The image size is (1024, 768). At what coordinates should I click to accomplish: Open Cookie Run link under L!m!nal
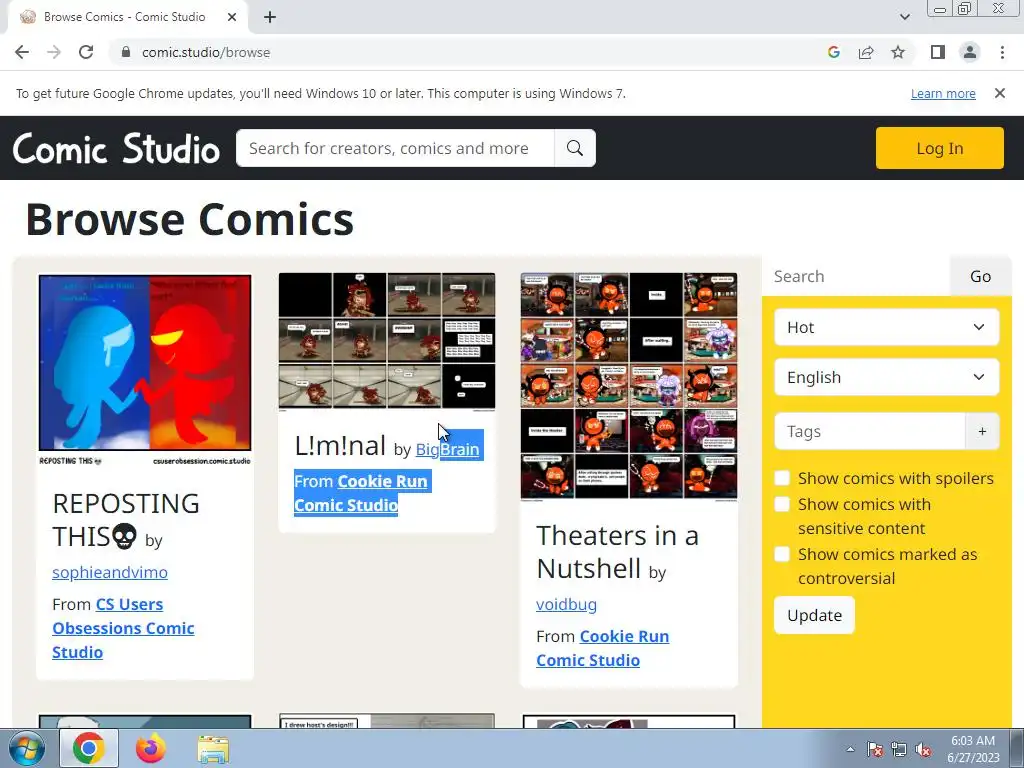[x=360, y=493]
